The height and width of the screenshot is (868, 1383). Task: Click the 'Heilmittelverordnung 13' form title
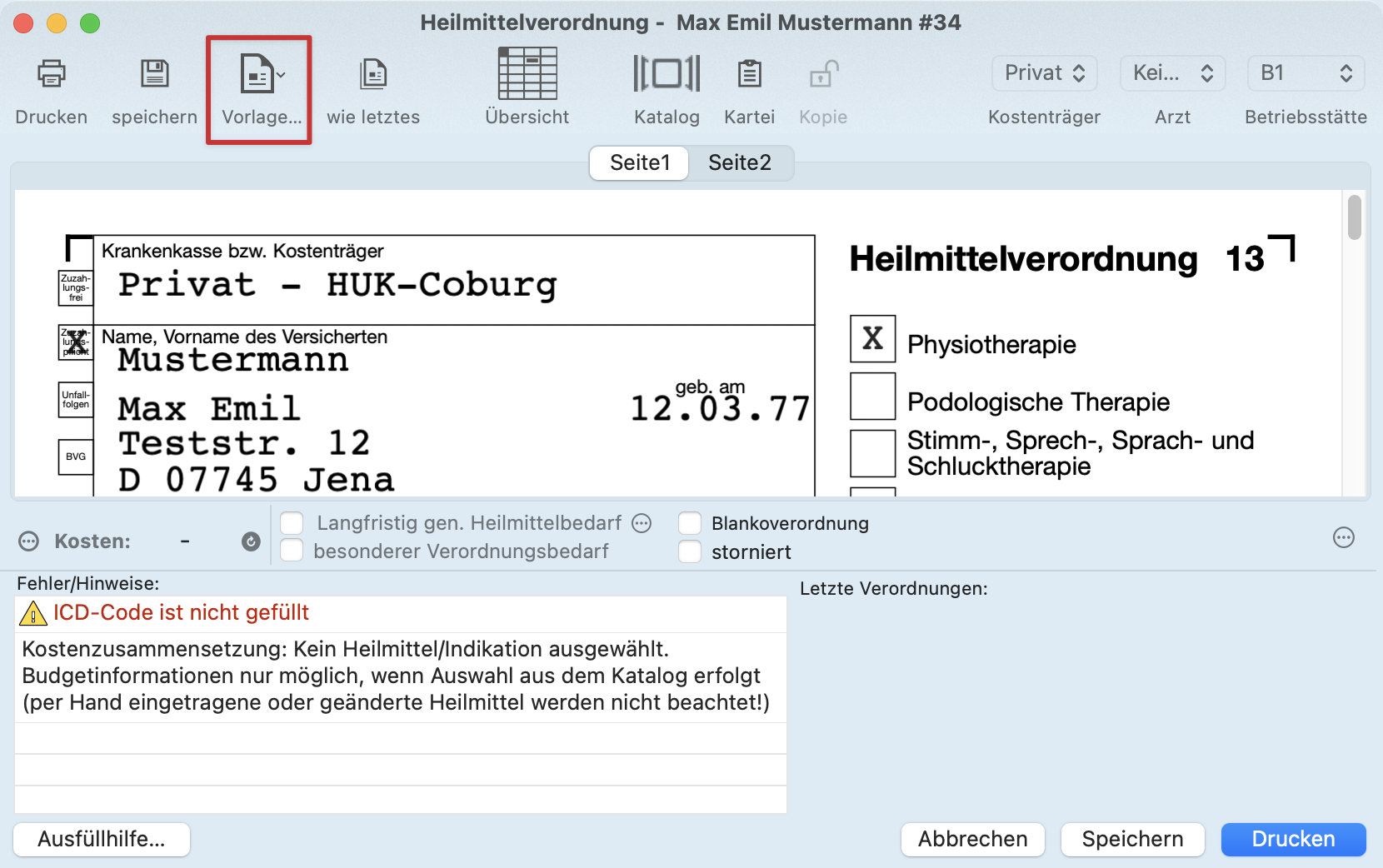click(1057, 259)
